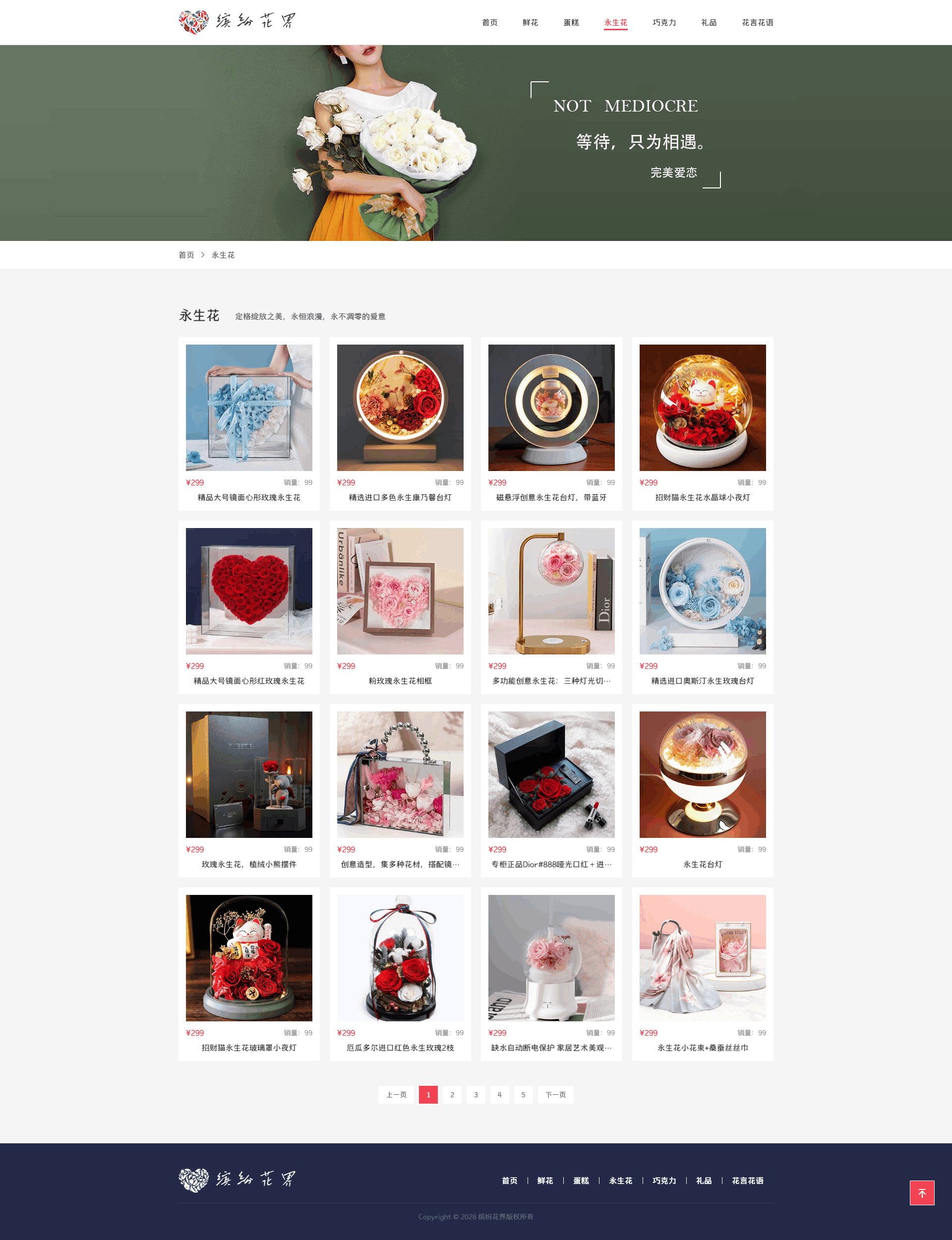This screenshot has height=1240, width=952.
Task: Click the banner image with white roses
Action: (476, 143)
